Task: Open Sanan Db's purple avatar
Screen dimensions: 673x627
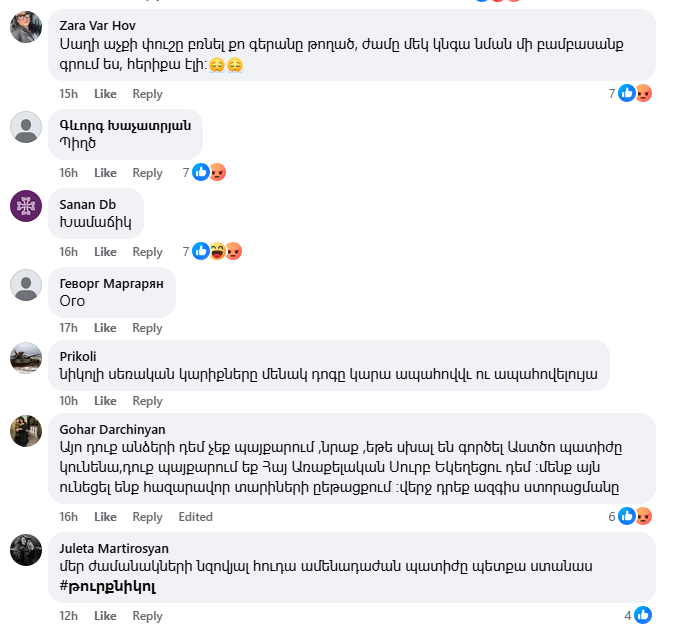Action: tap(26, 206)
